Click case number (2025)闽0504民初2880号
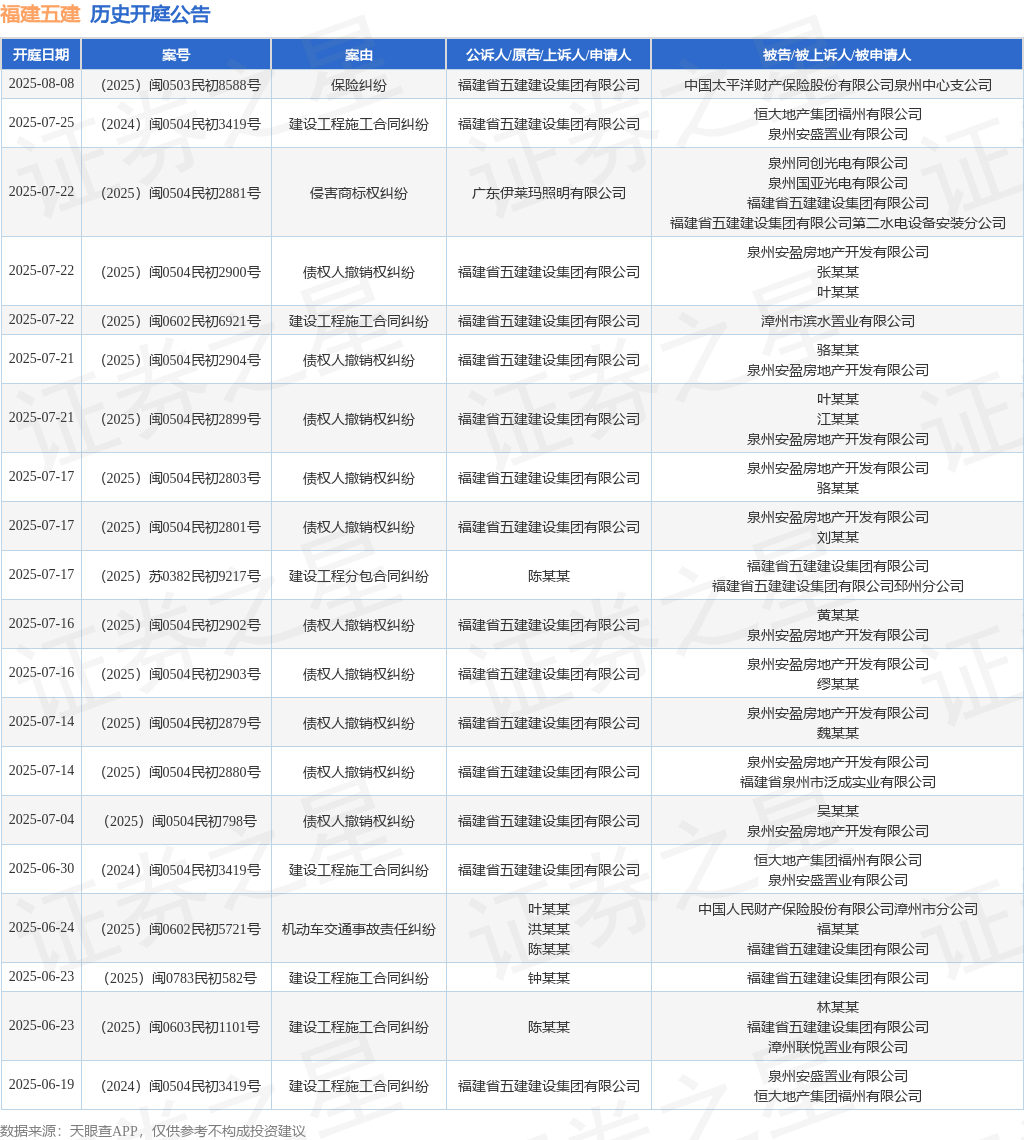 tap(180, 772)
